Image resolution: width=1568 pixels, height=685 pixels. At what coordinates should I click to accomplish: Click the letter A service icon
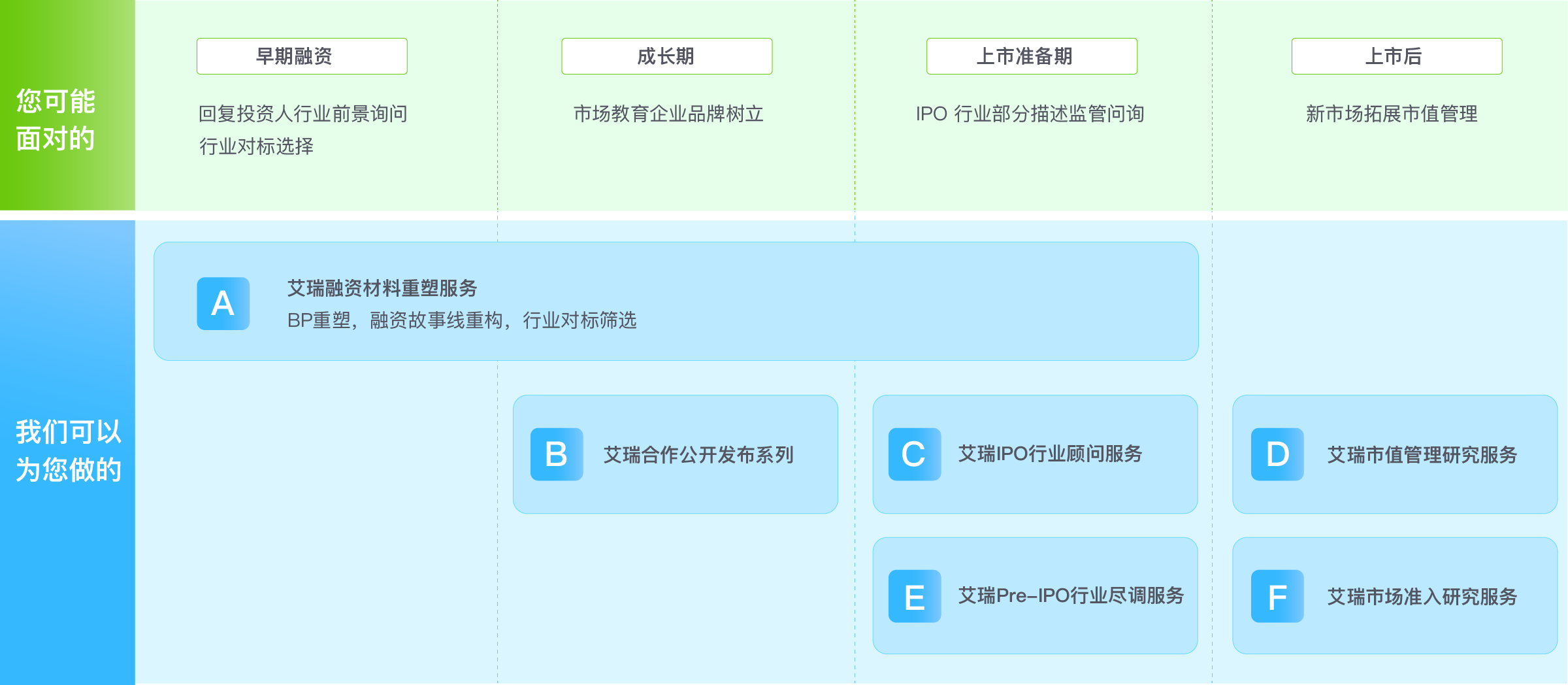[x=223, y=304]
